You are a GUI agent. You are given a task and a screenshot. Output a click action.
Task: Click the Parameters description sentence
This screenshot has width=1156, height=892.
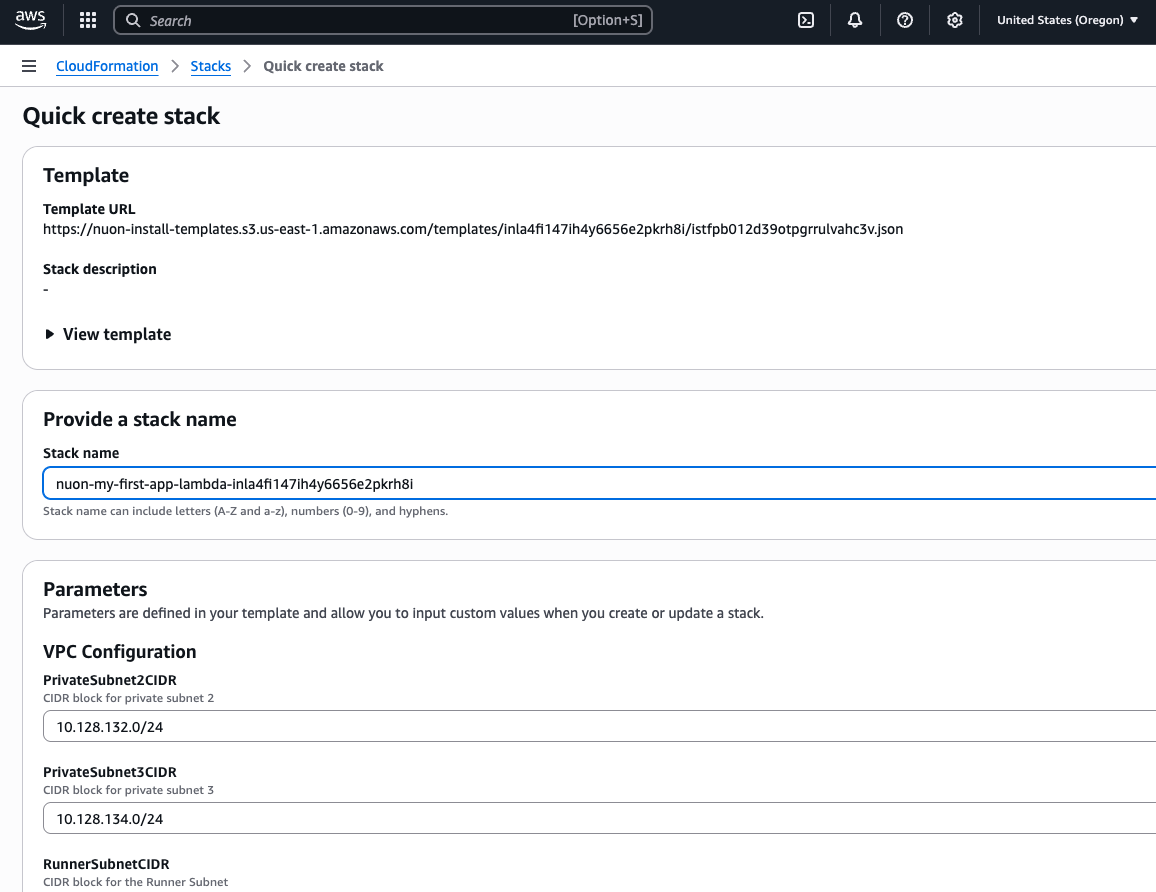click(x=403, y=613)
